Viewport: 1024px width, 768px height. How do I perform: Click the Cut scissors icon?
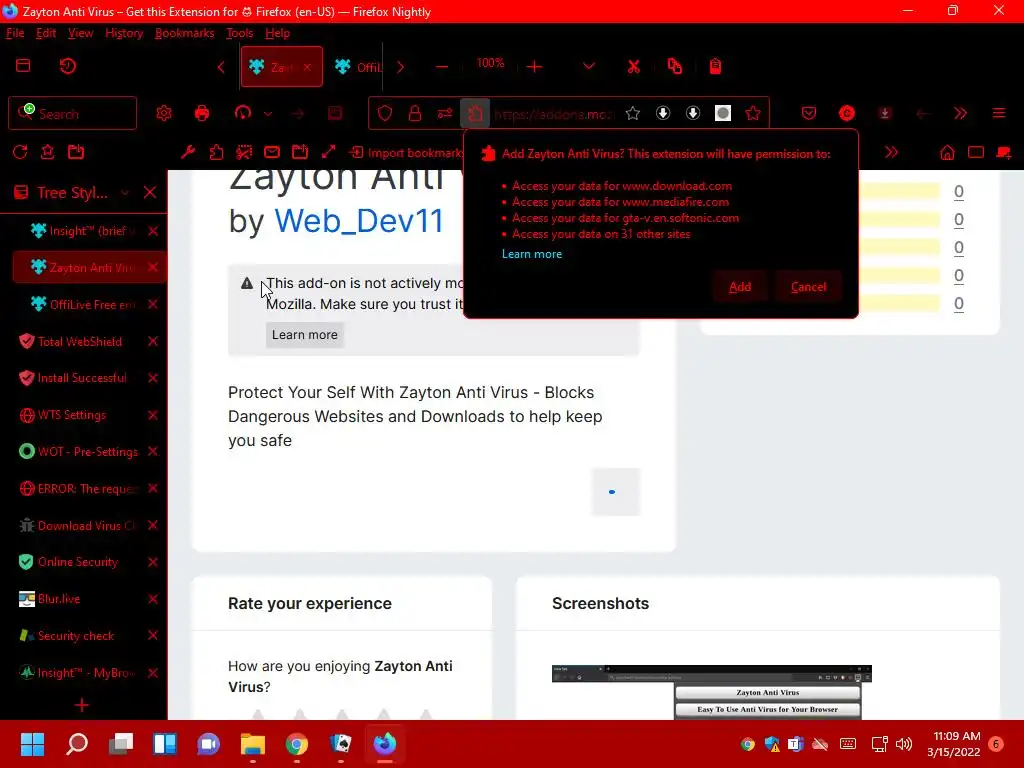pos(633,67)
